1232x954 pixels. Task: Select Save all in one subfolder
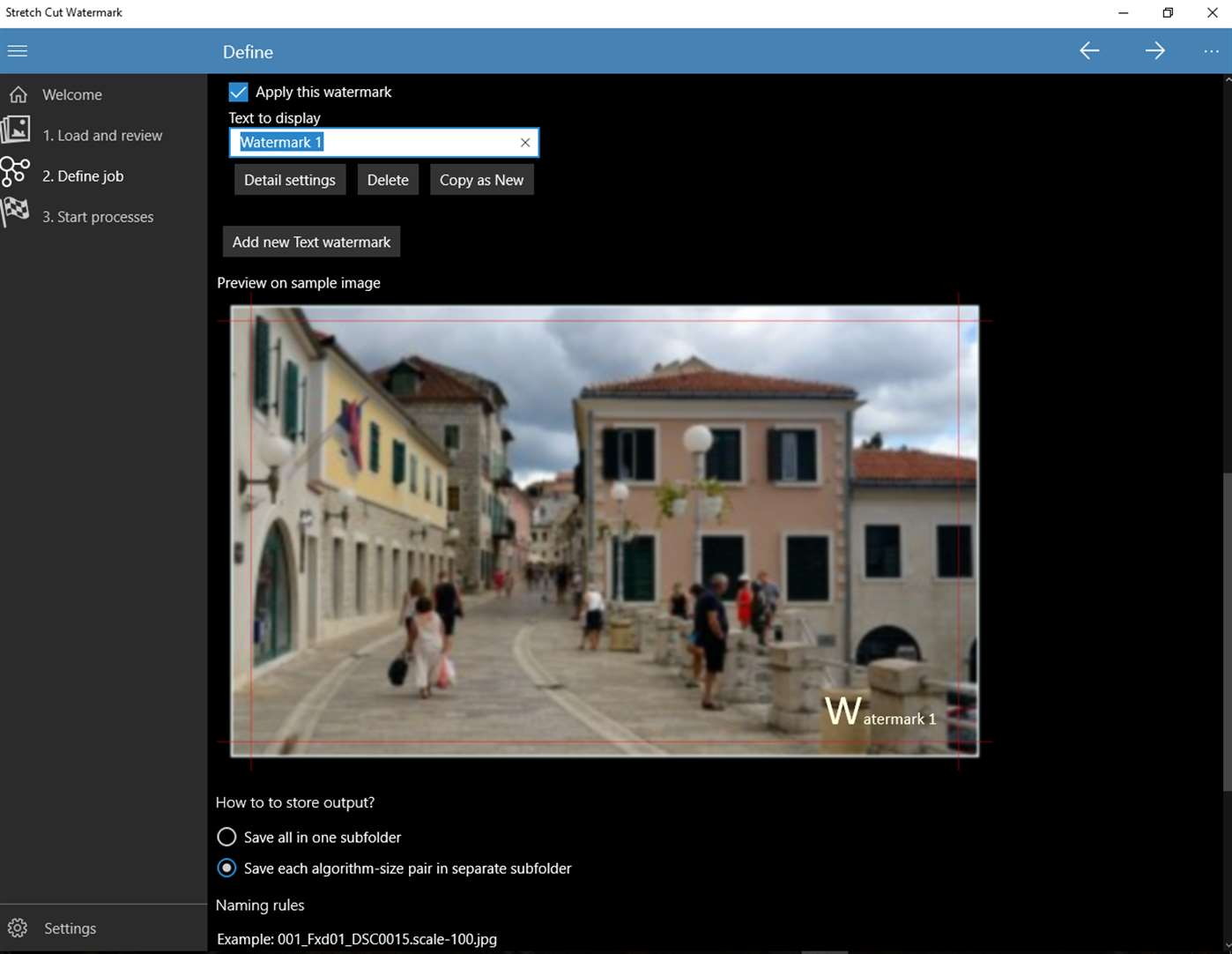(x=226, y=837)
